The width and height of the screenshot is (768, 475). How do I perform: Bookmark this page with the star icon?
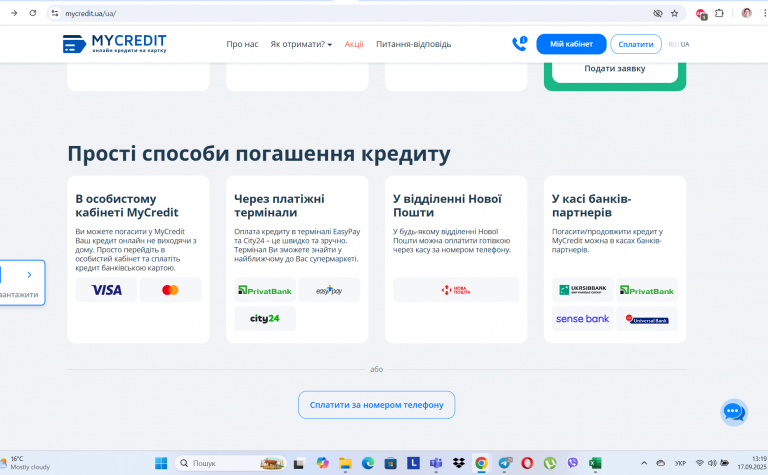tap(674, 13)
